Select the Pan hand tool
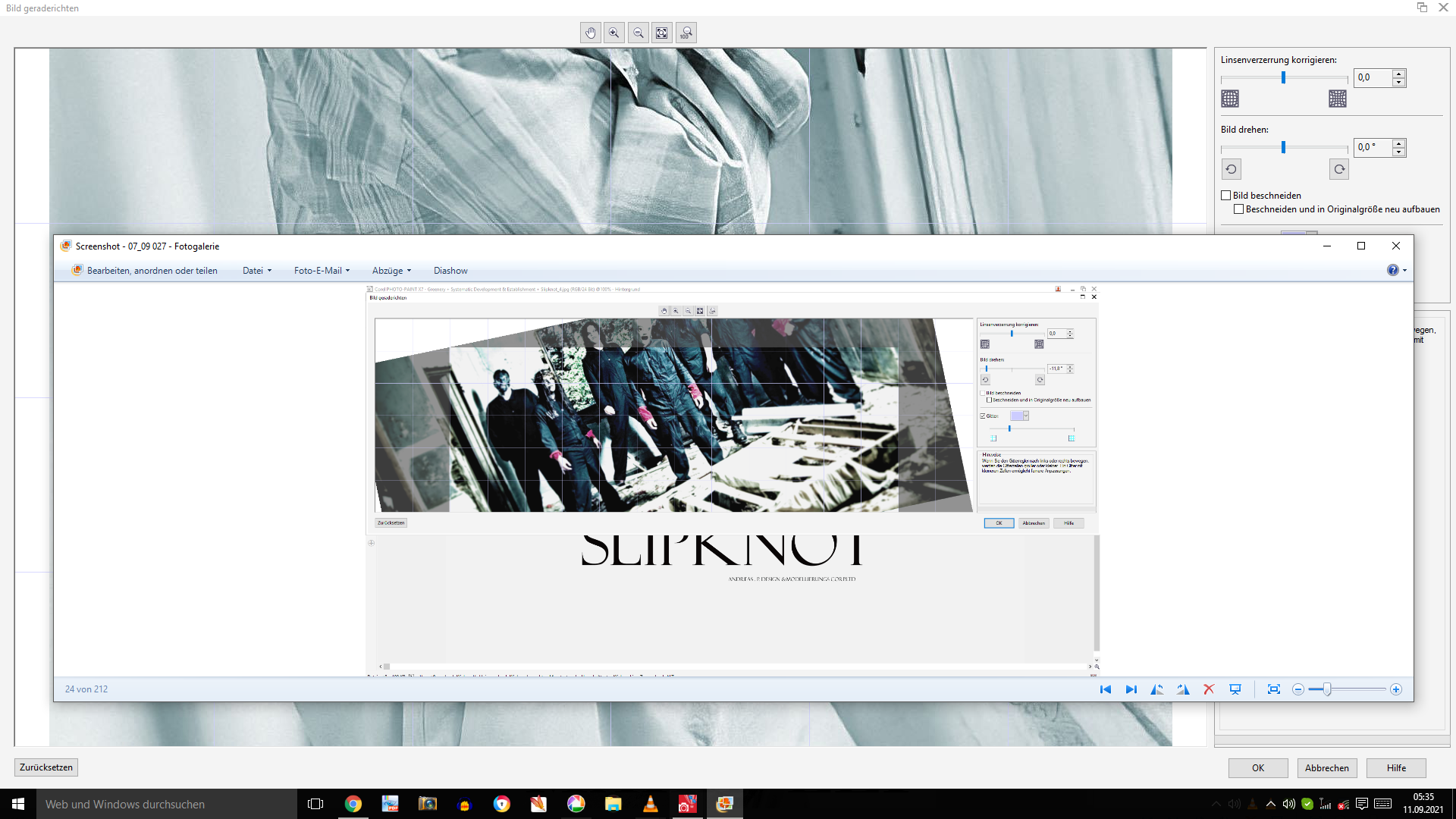Screen dimensions: 1456x819 pyautogui.click(x=591, y=33)
